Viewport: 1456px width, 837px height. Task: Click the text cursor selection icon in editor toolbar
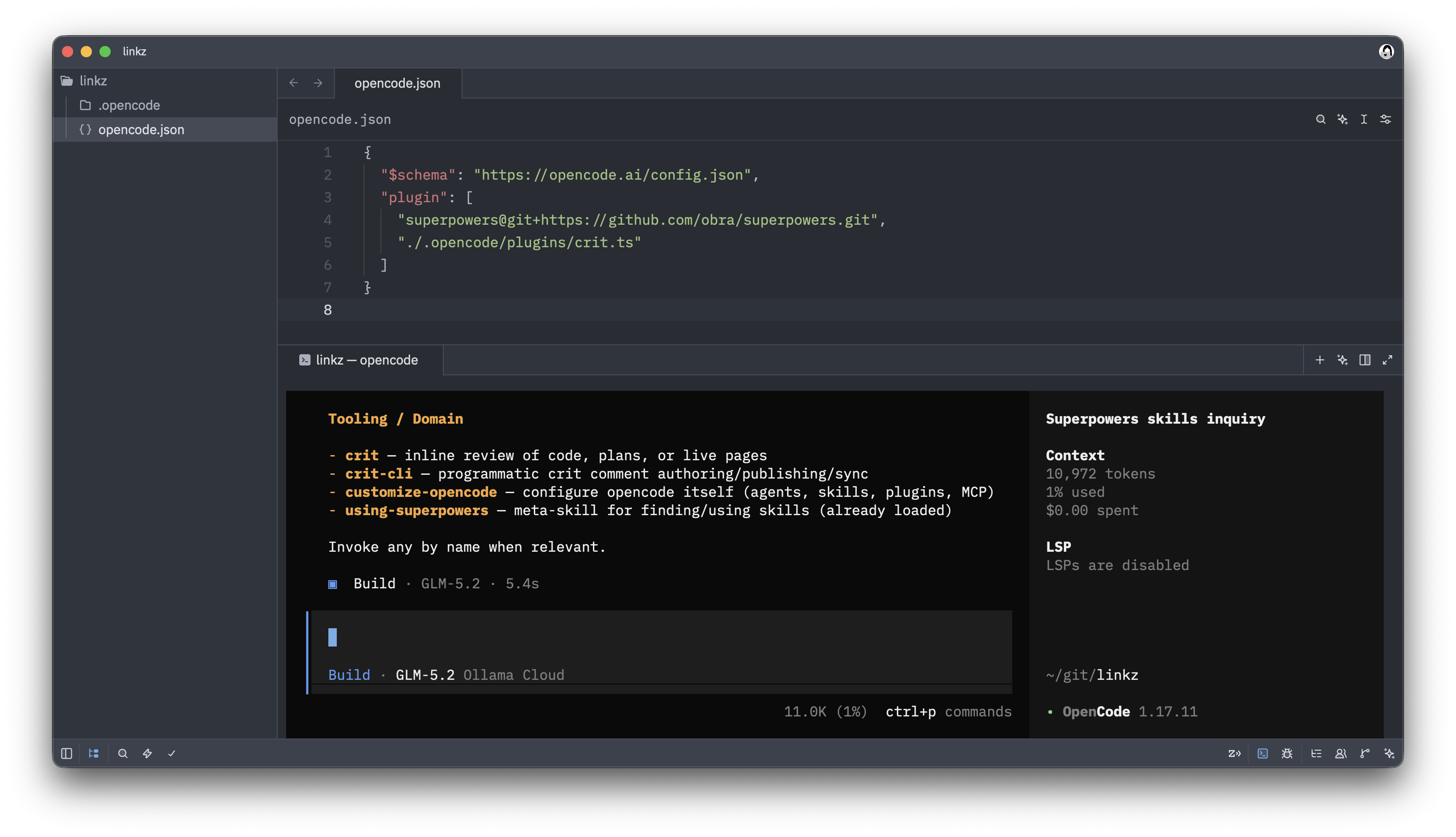pos(1364,119)
